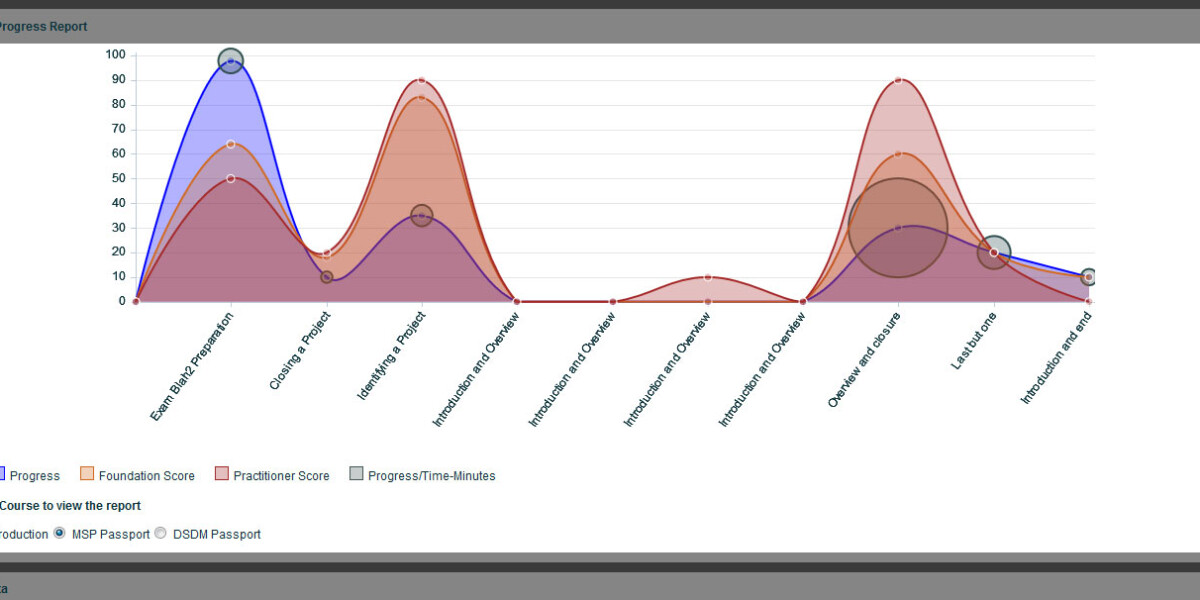Select the DSDM Passport radio button
1200x600 pixels.
160,534
